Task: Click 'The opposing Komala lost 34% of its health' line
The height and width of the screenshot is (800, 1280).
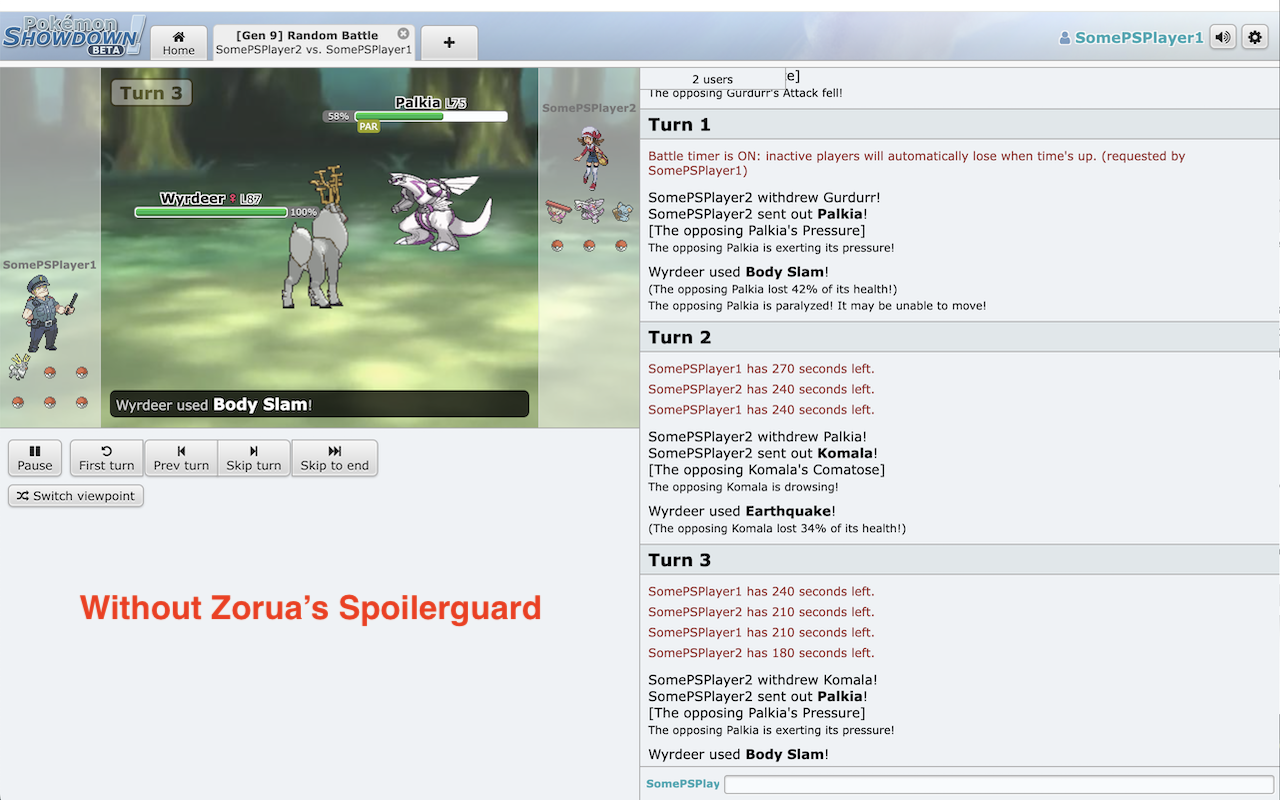Action: (777, 528)
